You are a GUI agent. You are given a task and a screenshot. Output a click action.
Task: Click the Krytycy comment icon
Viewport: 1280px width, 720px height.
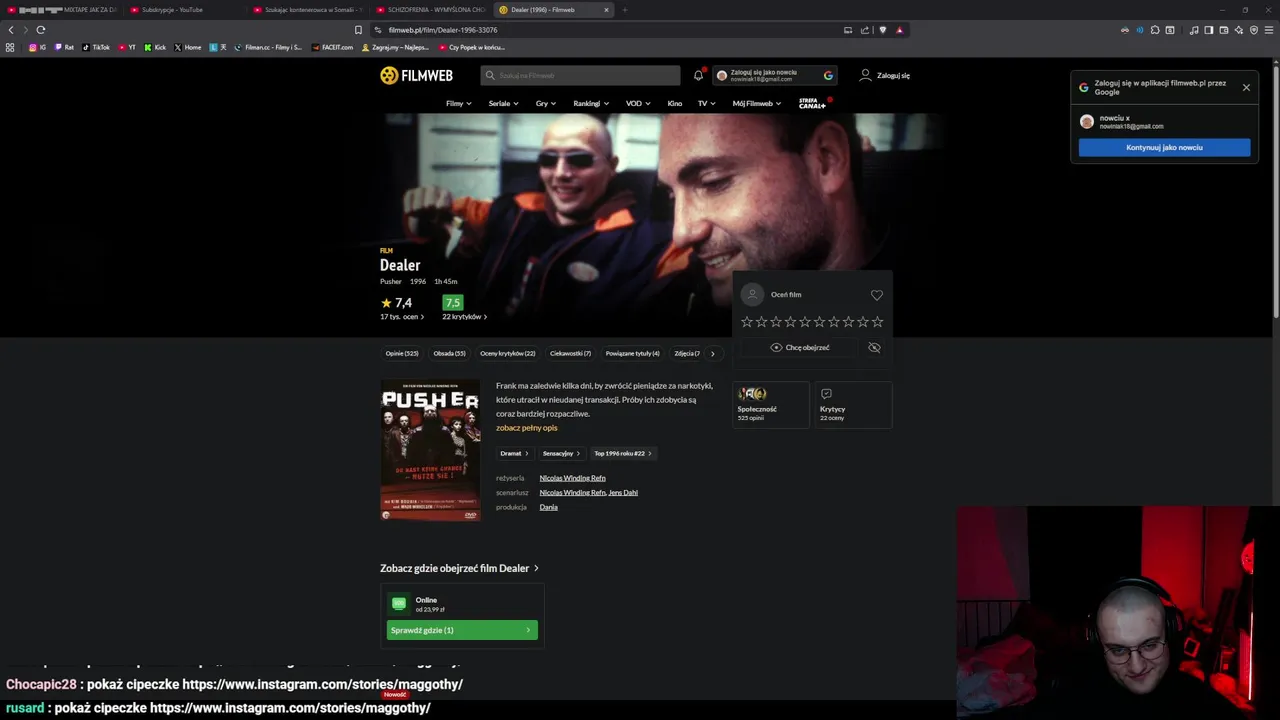(826, 394)
